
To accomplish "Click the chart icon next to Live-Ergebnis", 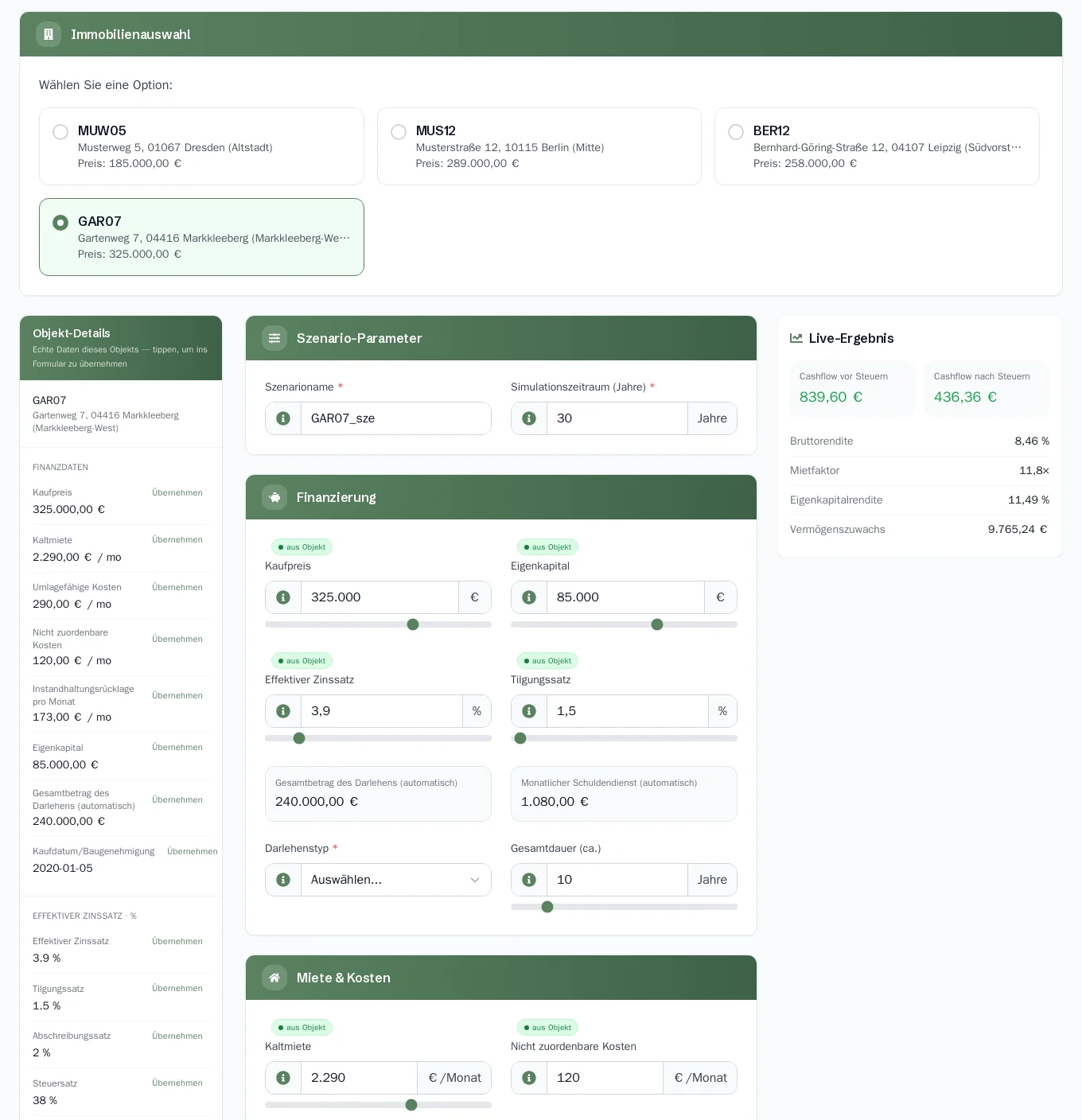I will point(796,338).
